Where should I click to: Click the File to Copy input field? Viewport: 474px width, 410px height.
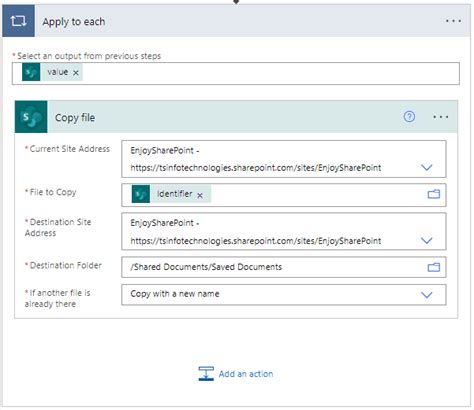point(284,195)
